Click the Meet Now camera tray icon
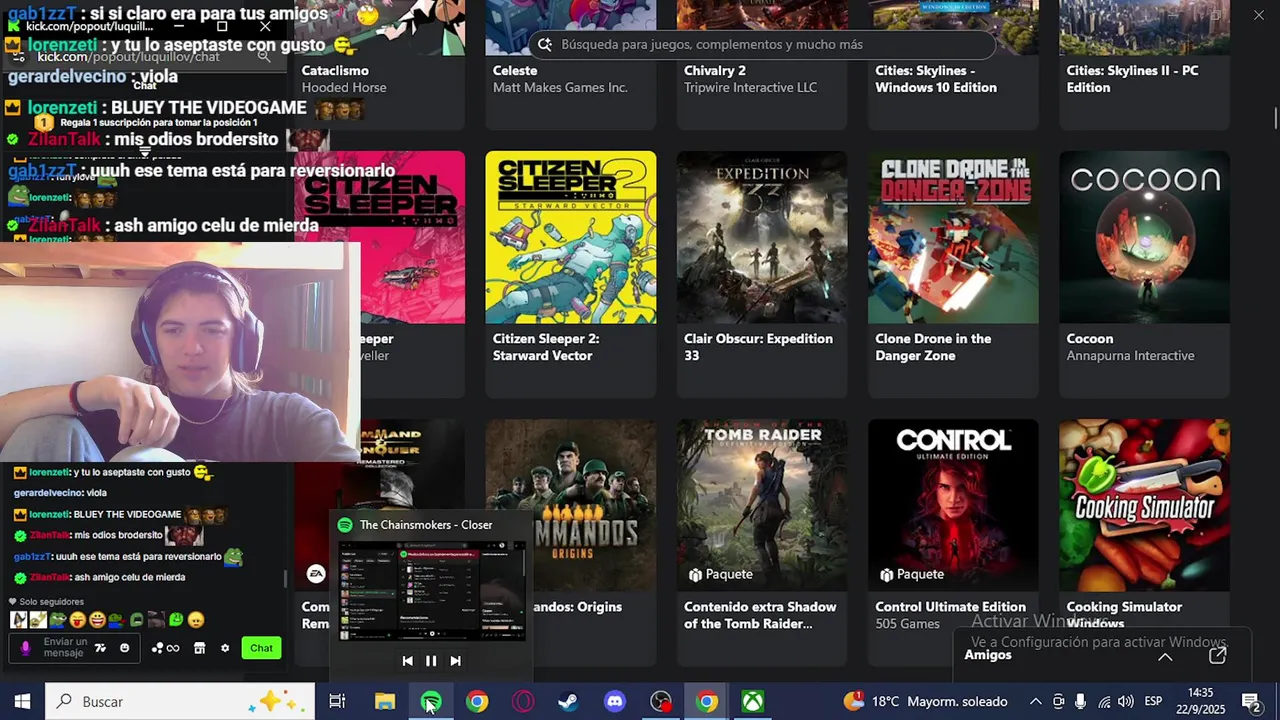This screenshot has width=1280, height=720. coord(1058,702)
